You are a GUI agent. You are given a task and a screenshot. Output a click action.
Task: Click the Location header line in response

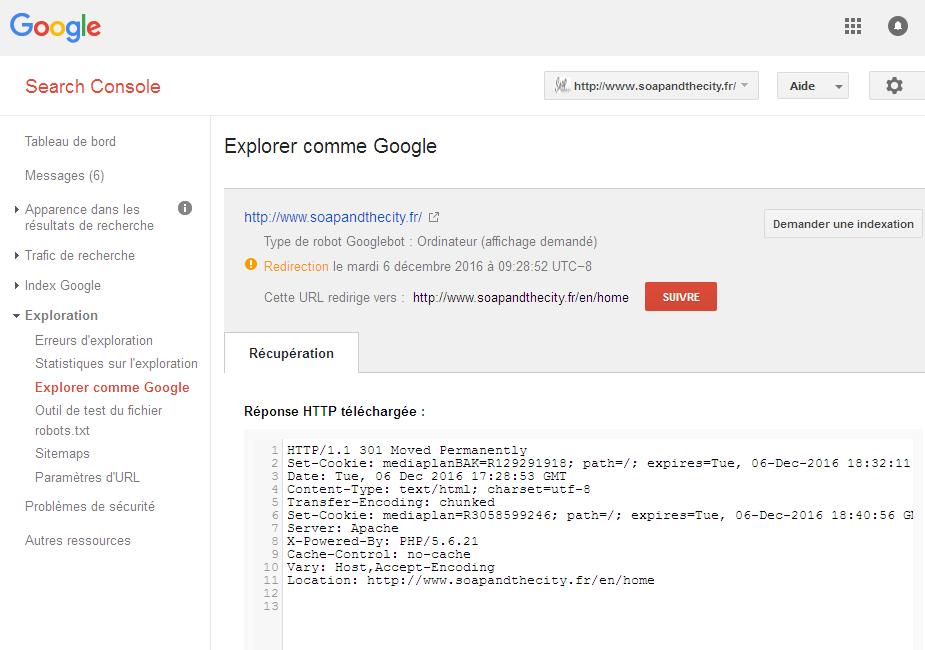(x=471, y=580)
